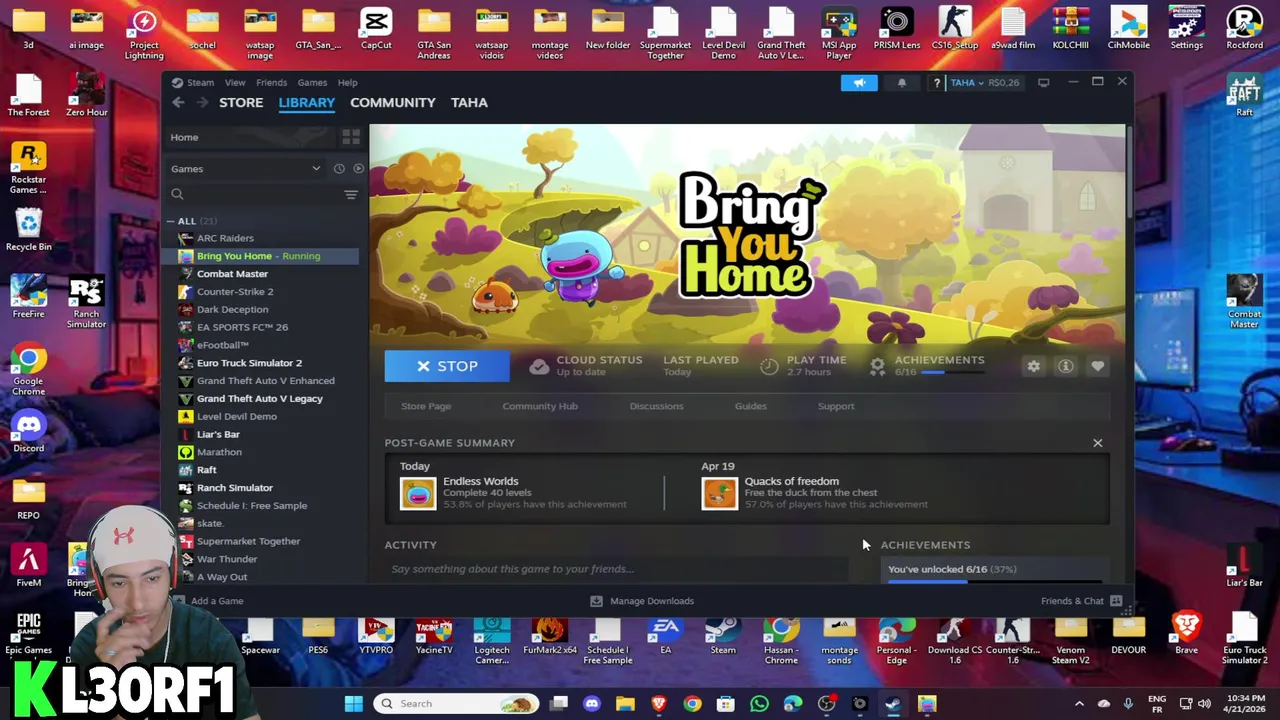Click the Quacks of freedom achievement icon
Image resolution: width=1280 pixels, height=720 pixels.
coord(719,493)
